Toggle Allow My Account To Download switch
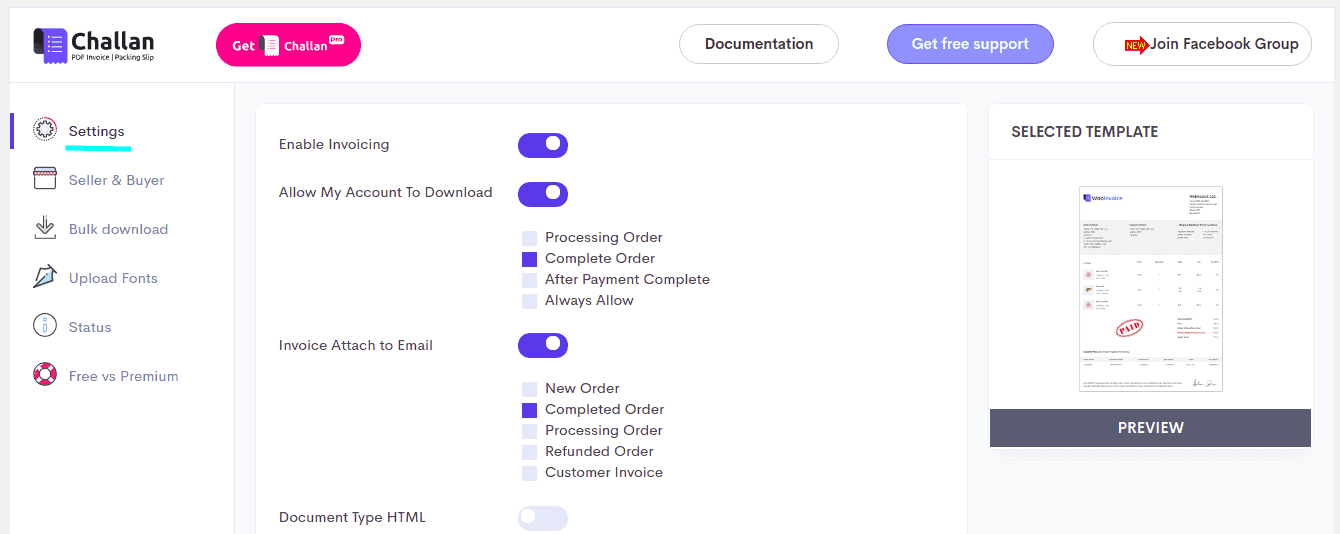This screenshot has height=534, width=1340. (543, 194)
